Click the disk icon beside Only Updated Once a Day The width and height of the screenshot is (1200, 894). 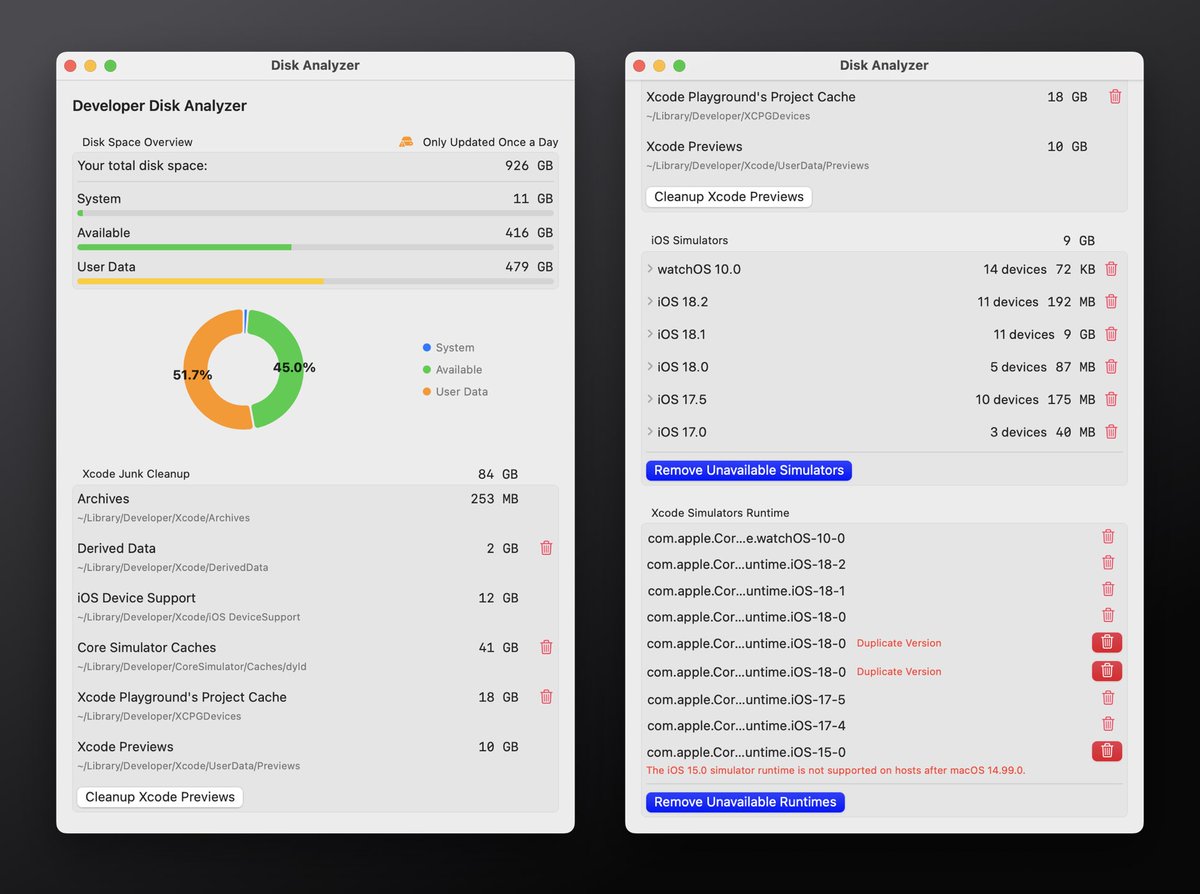click(406, 142)
